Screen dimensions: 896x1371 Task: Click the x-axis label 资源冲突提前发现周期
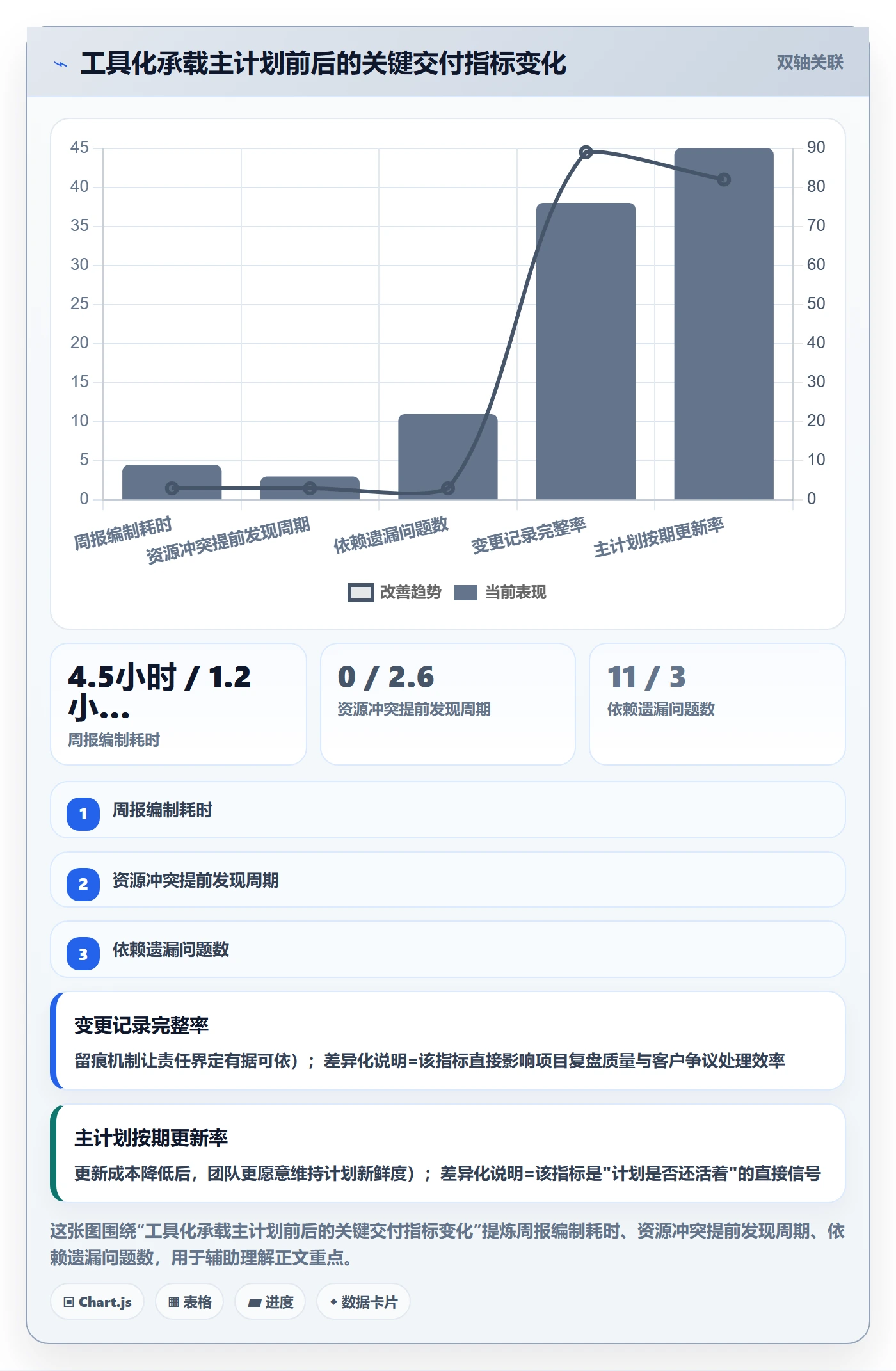tap(228, 540)
